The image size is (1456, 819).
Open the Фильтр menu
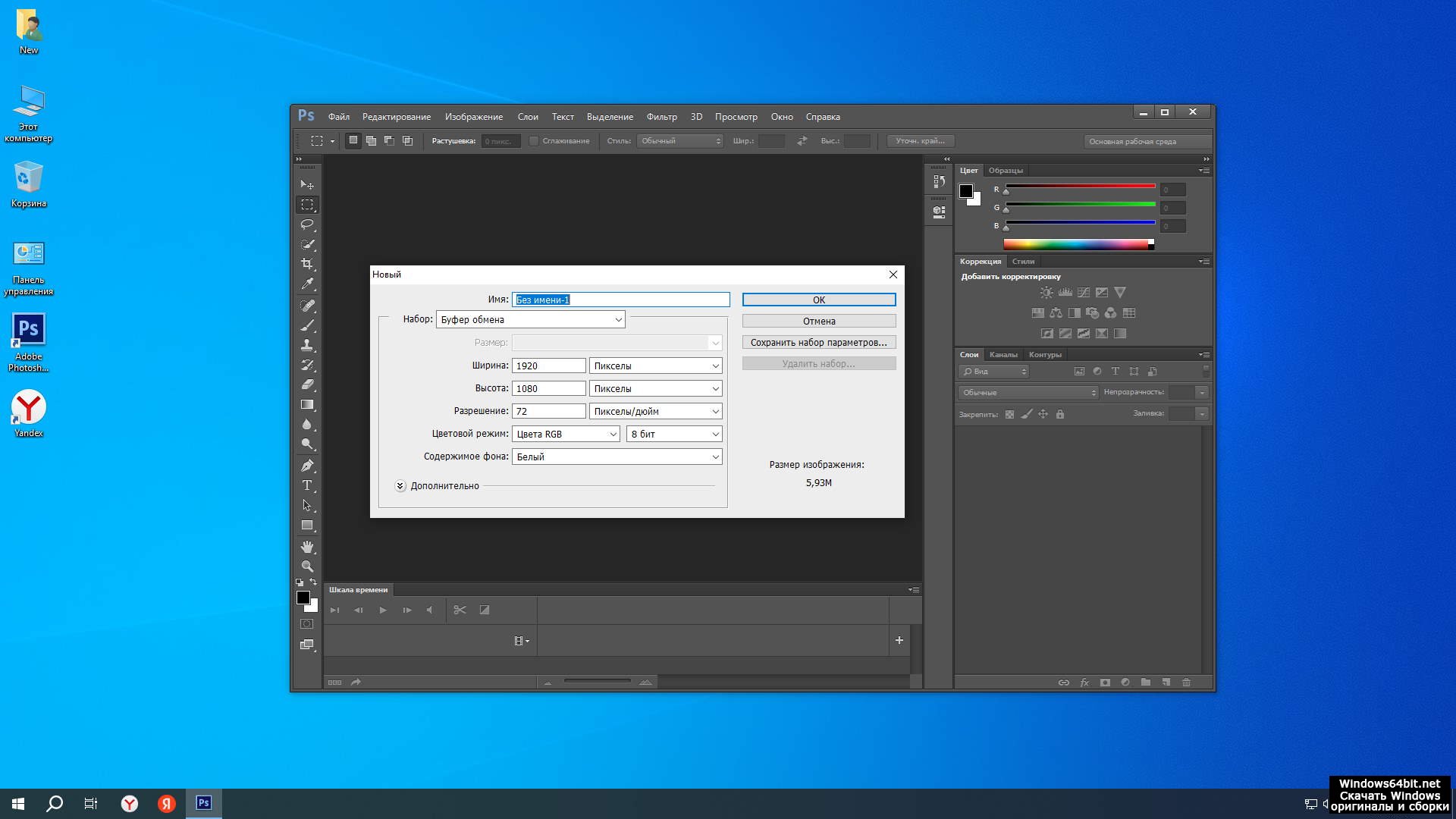661,117
